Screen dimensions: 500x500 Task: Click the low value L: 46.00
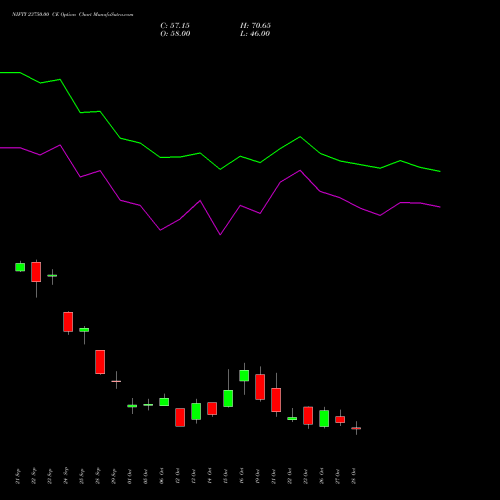(x=255, y=34)
